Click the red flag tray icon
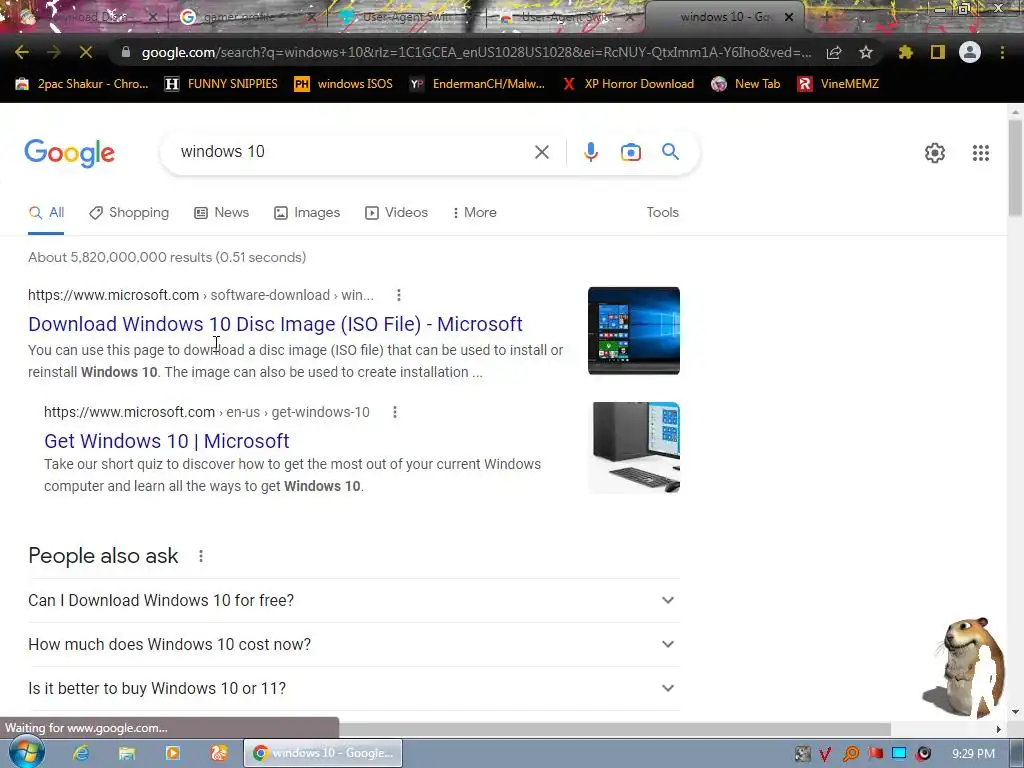Image resolution: width=1024 pixels, height=768 pixels. [875, 754]
